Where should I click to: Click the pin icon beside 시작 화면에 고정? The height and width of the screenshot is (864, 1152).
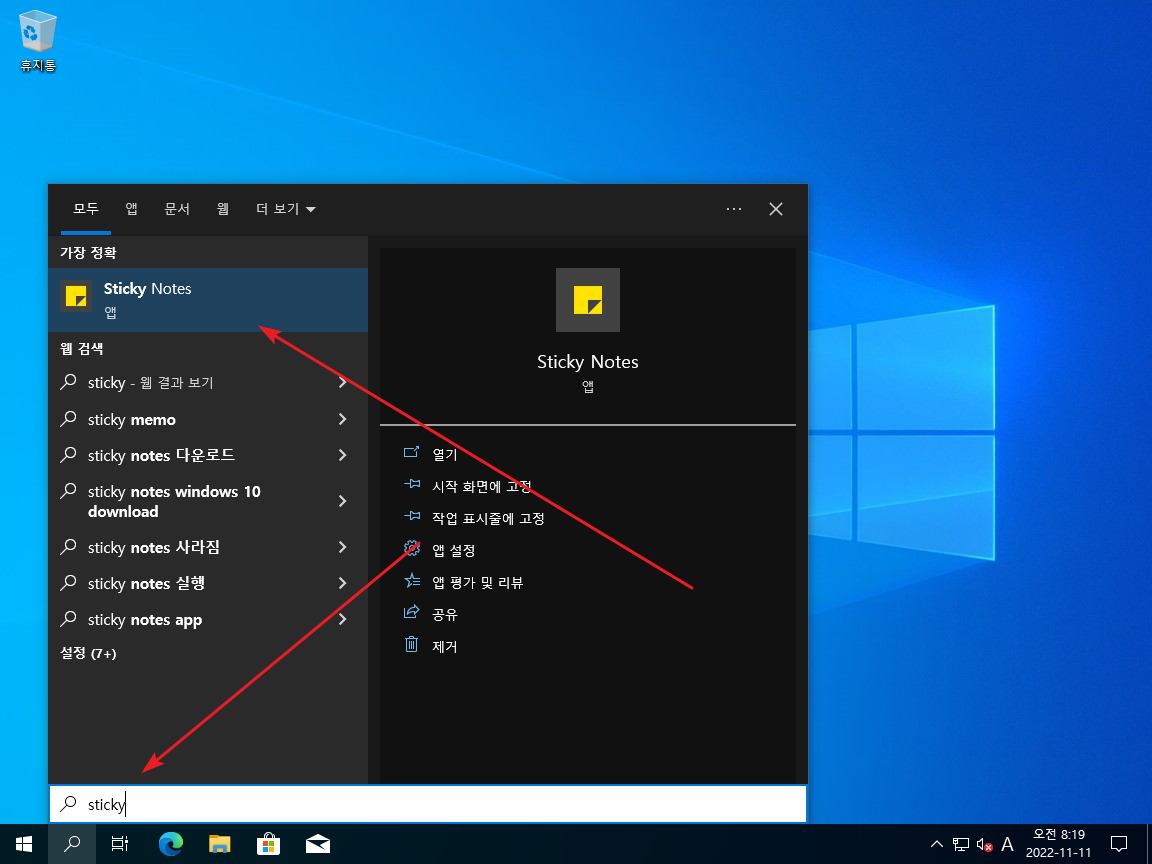click(x=411, y=485)
